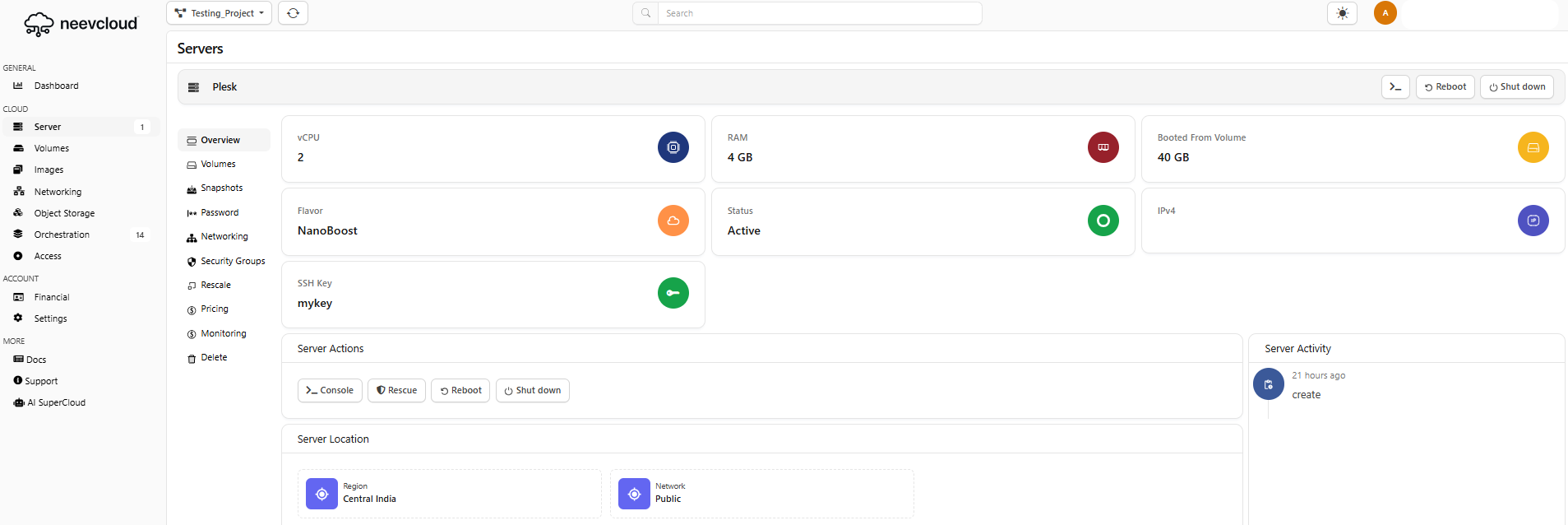Viewport: 1568px width, 525px height.
Task: Click into the Search field
Action: coord(818,13)
